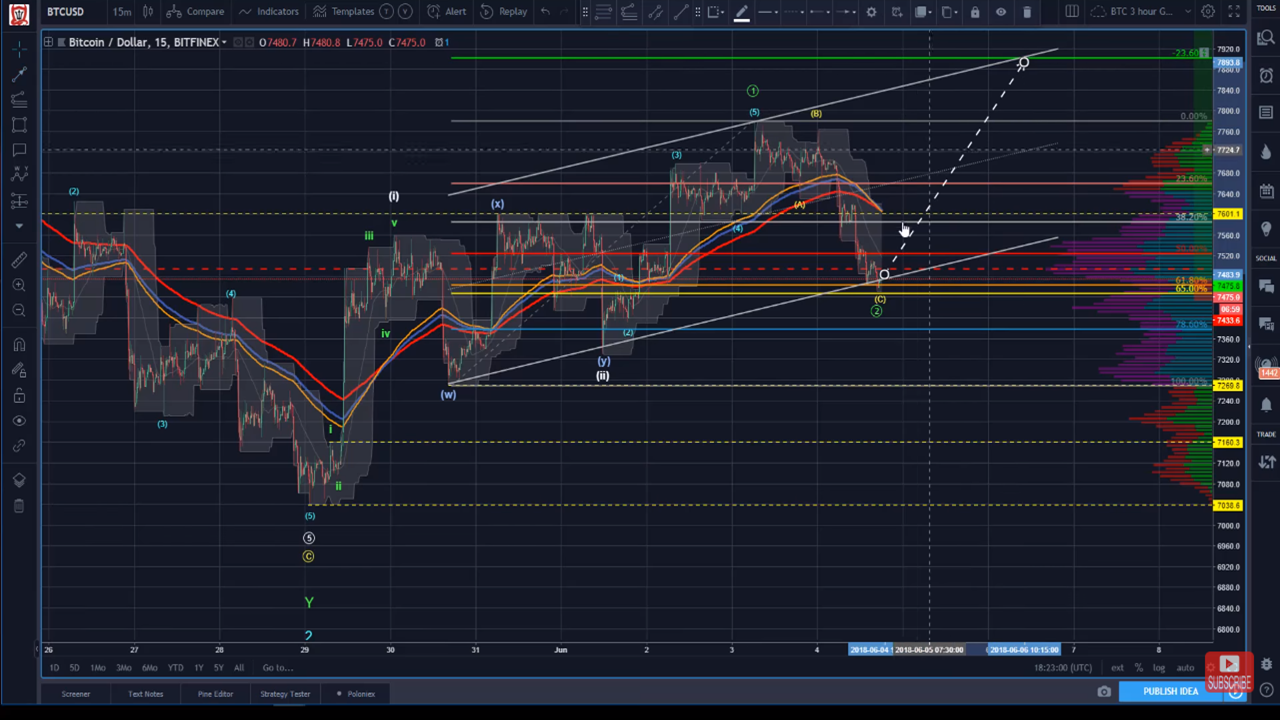Open the Poloniex trading tab
This screenshot has height=720, width=1280.
click(x=356, y=694)
